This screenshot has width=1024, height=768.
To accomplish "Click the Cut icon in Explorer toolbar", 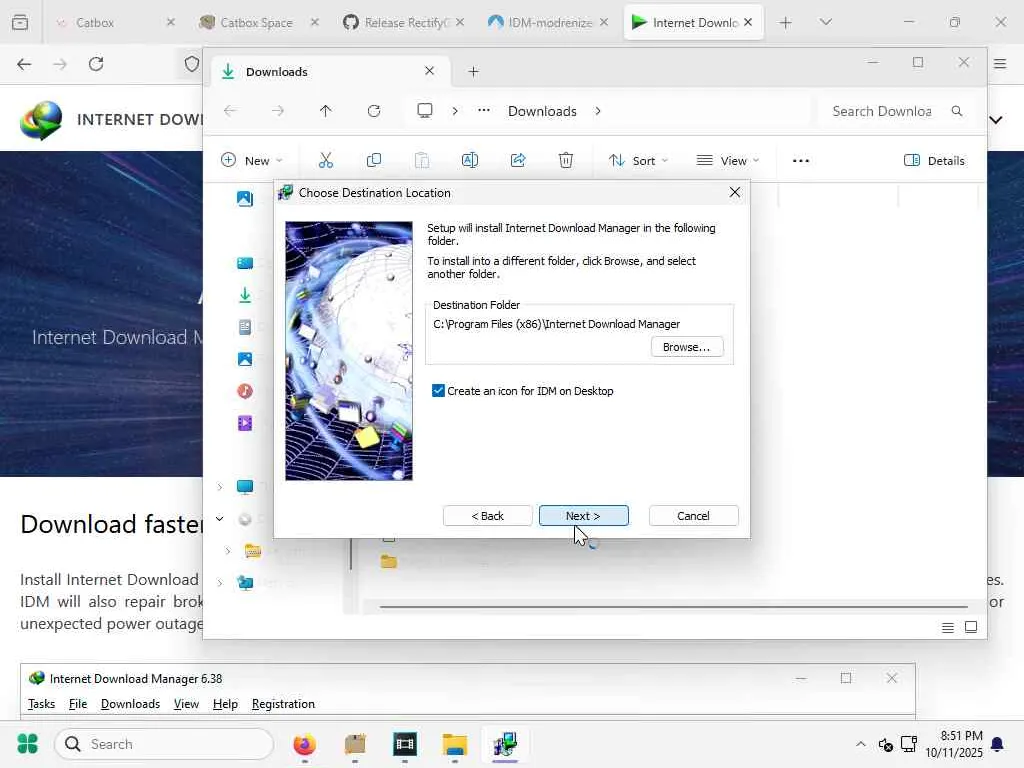I will pos(325,161).
